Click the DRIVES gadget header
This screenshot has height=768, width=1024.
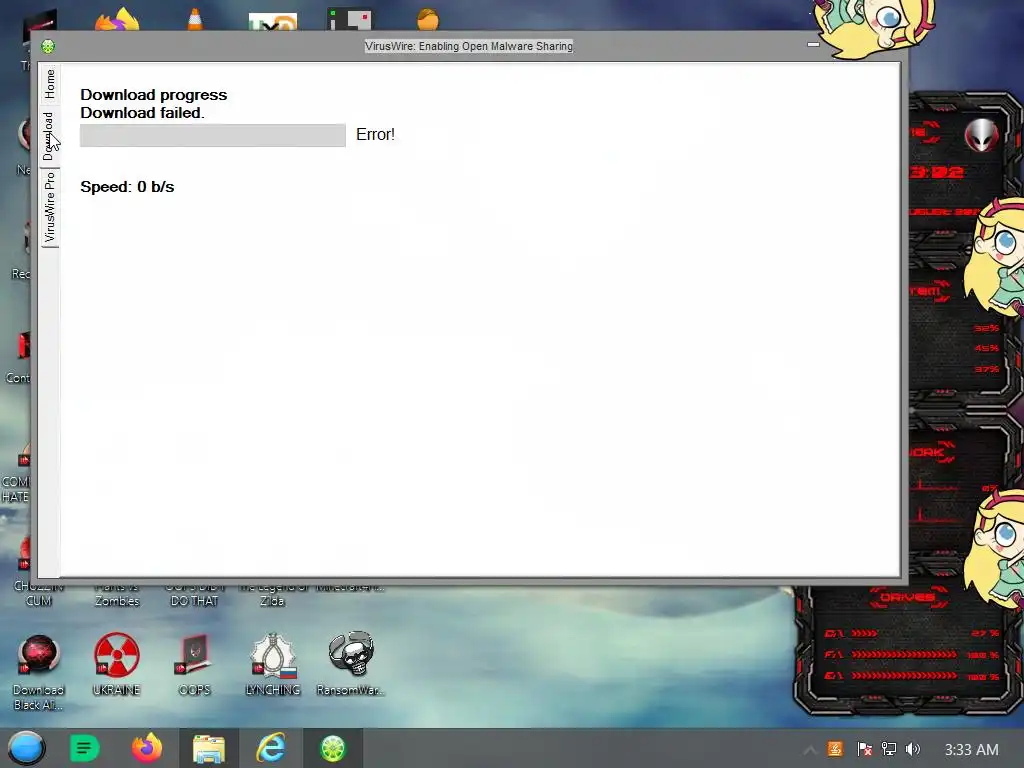(908, 597)
